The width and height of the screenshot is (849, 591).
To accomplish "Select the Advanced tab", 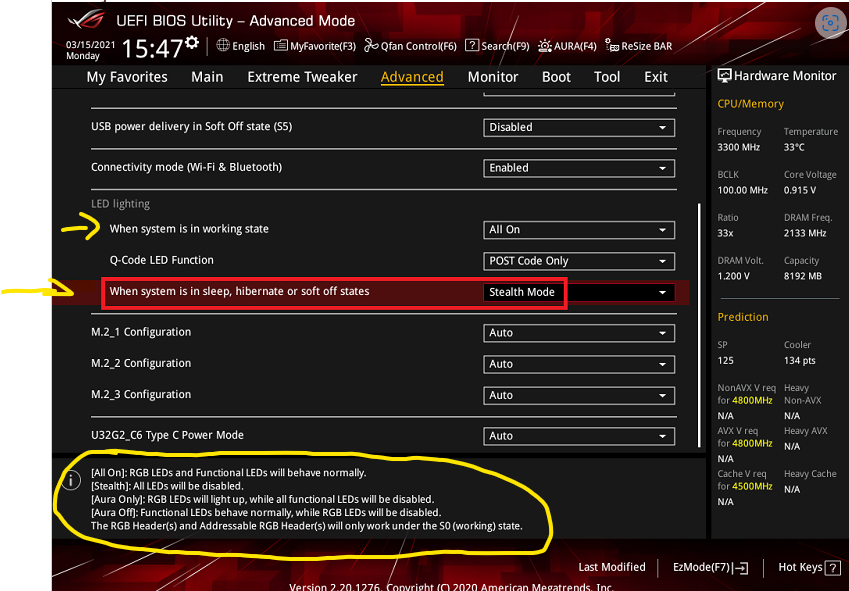I will click(x=412, y=77).
